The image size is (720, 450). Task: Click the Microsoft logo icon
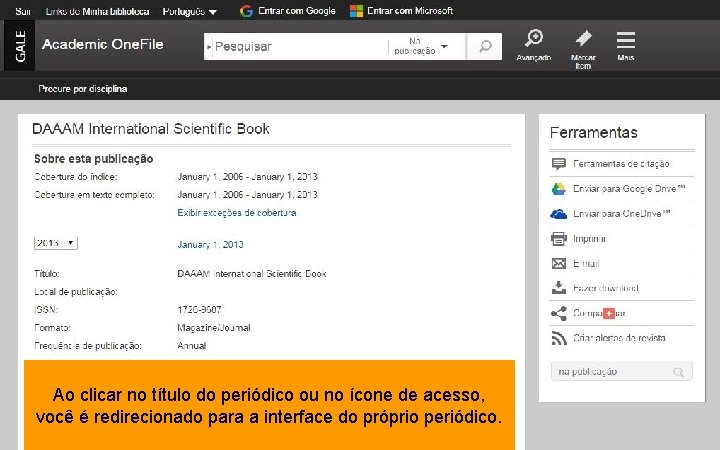[x=356, y=11]
